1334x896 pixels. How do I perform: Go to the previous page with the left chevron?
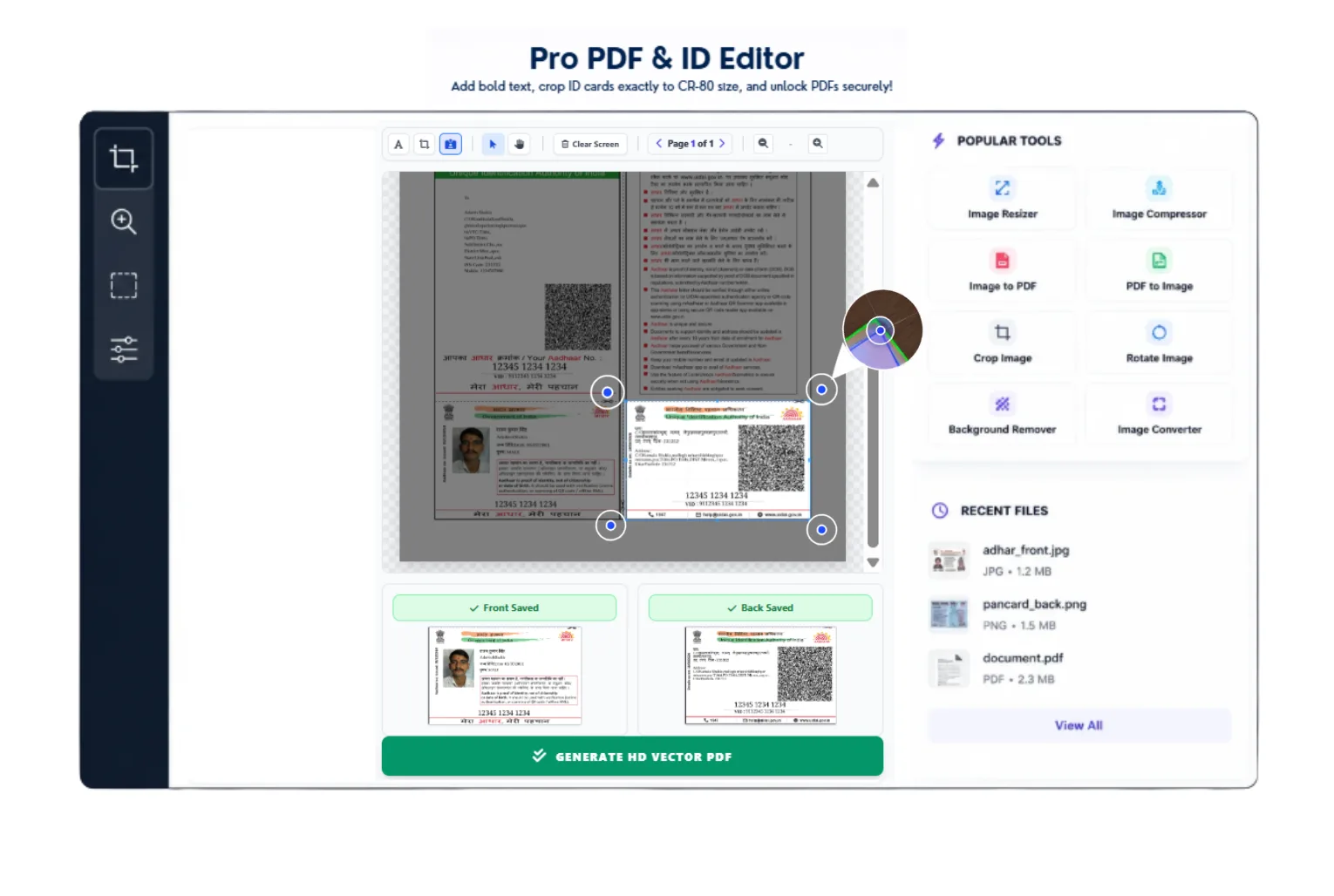pyautogui.click(x=659, y=144)
